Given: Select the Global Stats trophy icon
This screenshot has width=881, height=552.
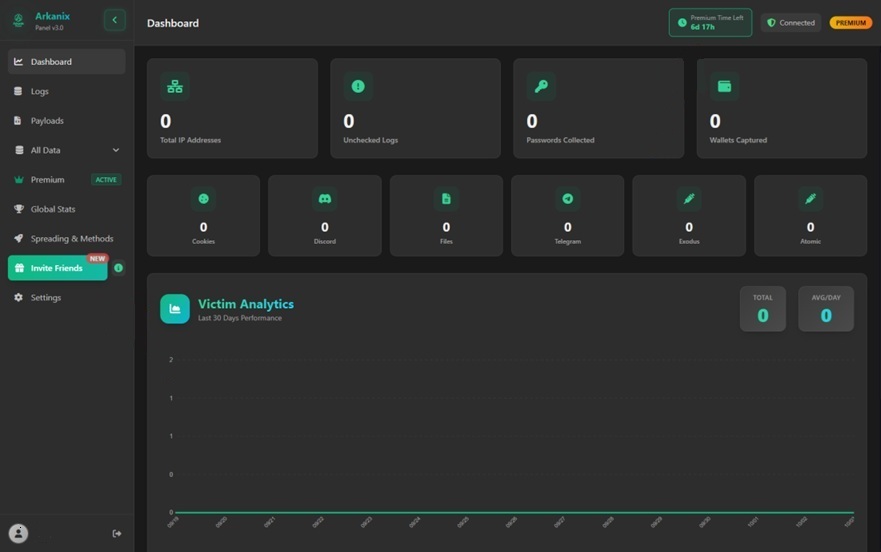Looking at the screenshot, I should [x=18, y=209].
